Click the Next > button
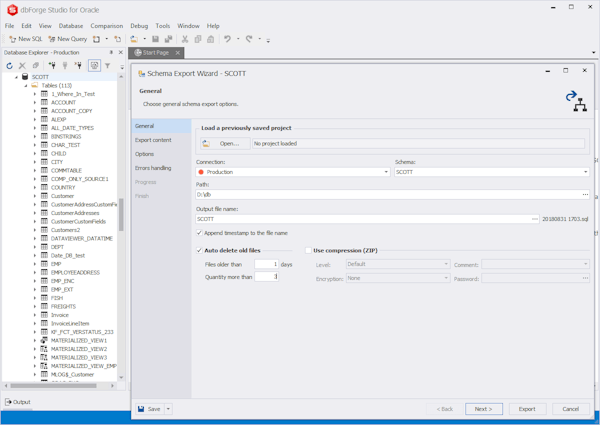This screenshot has width=600, height=425. point(484,409)
